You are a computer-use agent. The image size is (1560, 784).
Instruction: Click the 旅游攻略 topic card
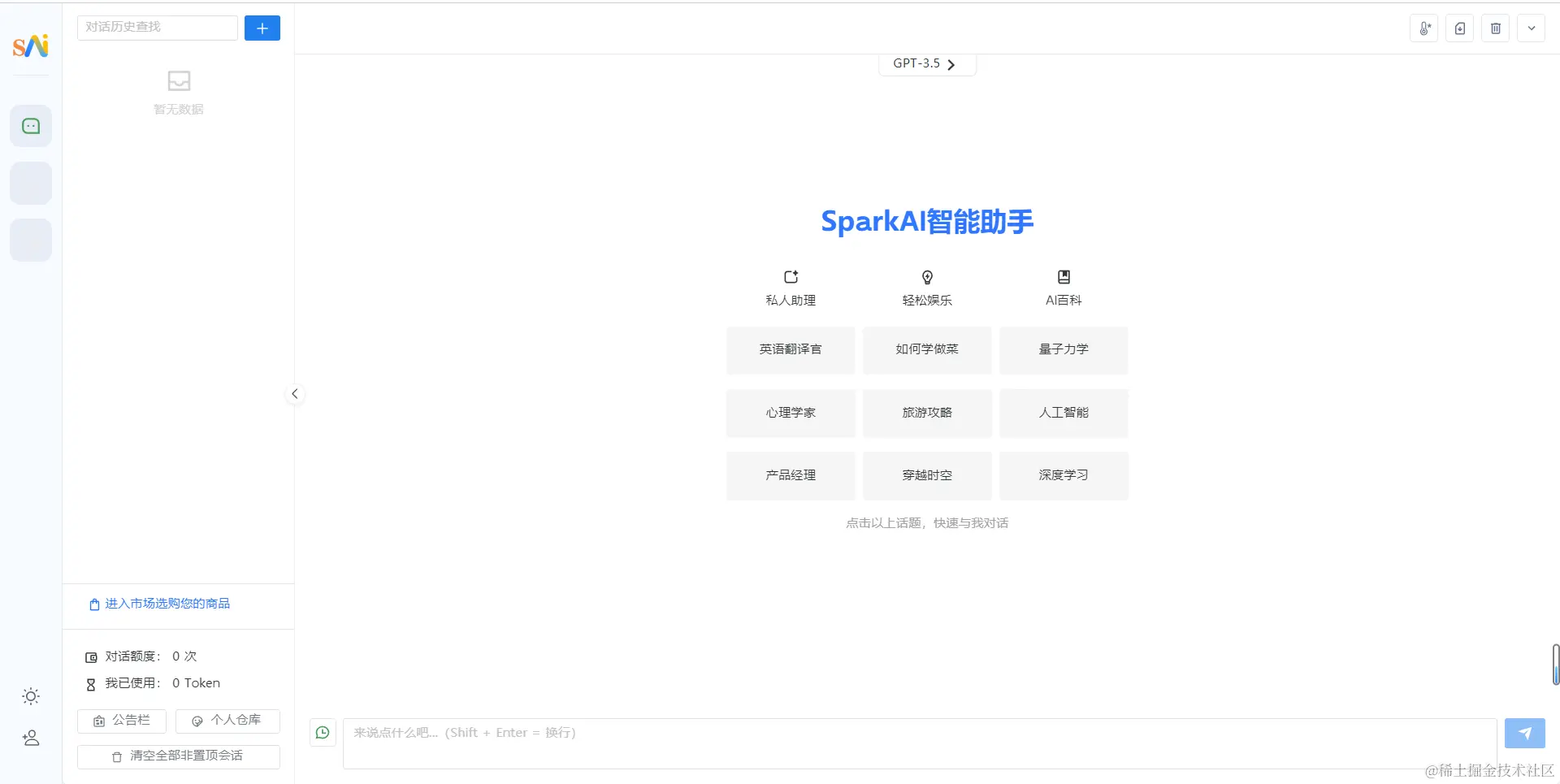927,413
